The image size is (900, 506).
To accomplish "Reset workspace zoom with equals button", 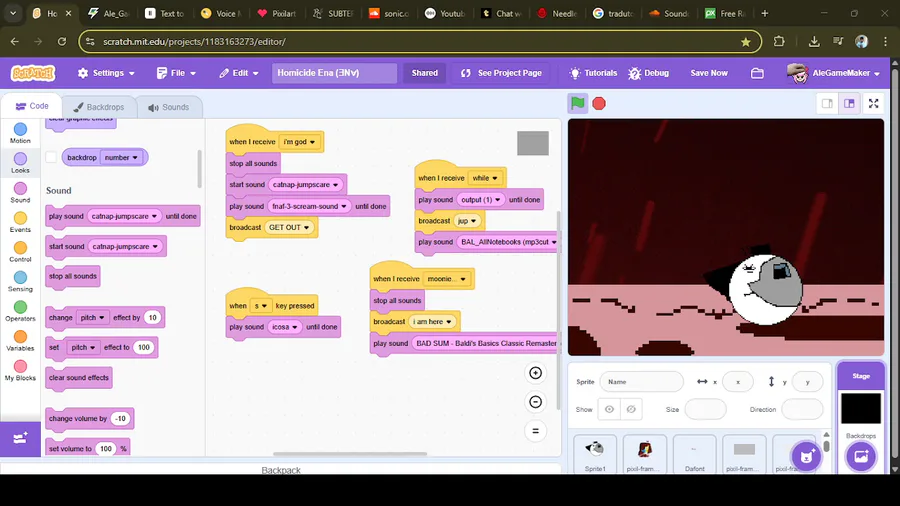I will click(x=535, y=431).
